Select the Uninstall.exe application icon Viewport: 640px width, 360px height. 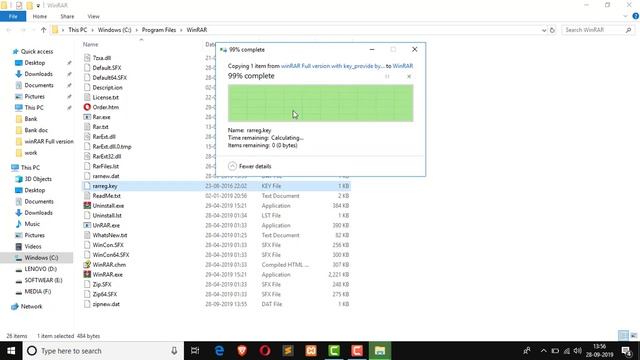coord(87,205)
